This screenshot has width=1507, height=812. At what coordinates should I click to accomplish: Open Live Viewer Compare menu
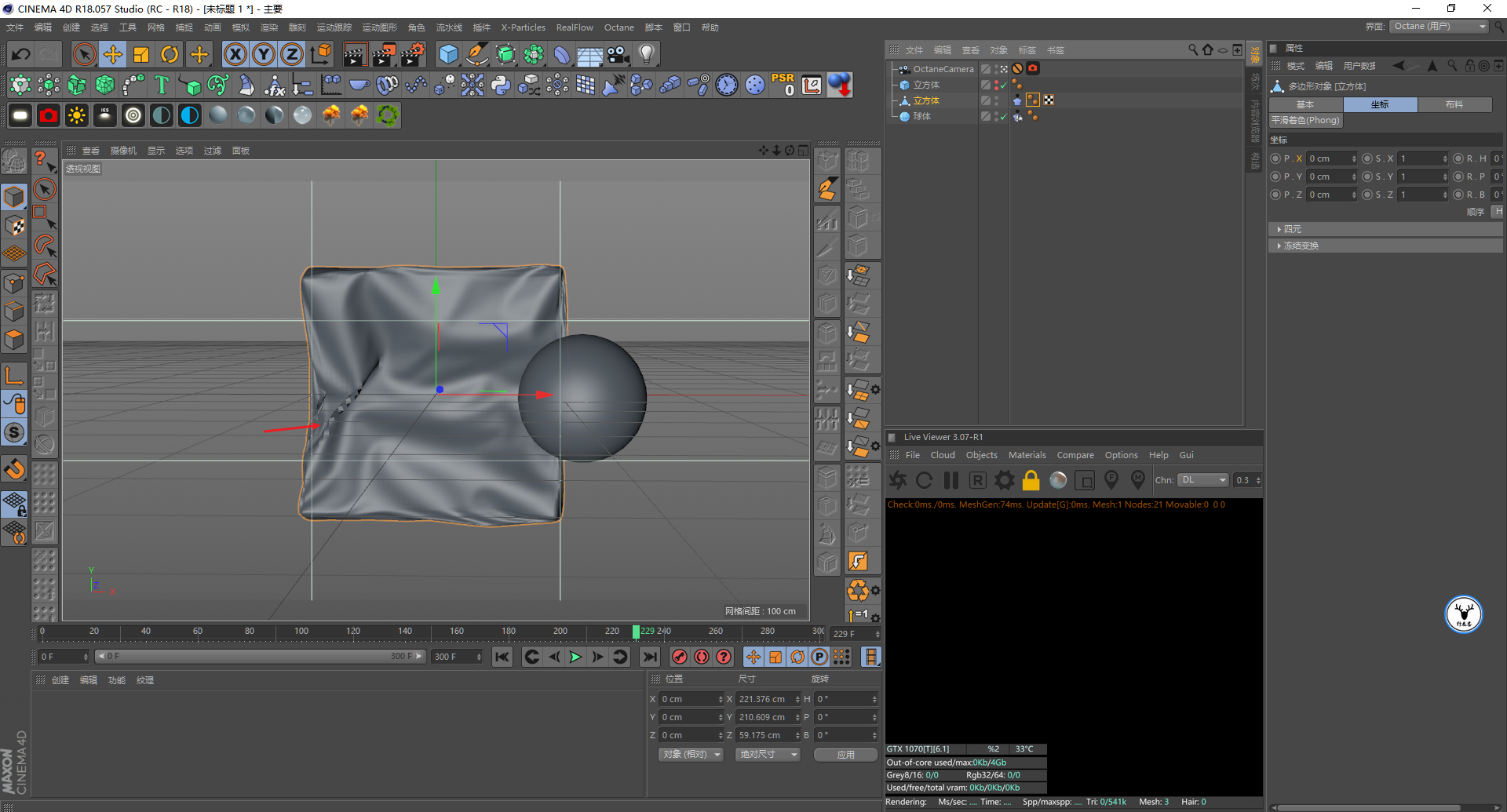click(x=1075, y=455)
